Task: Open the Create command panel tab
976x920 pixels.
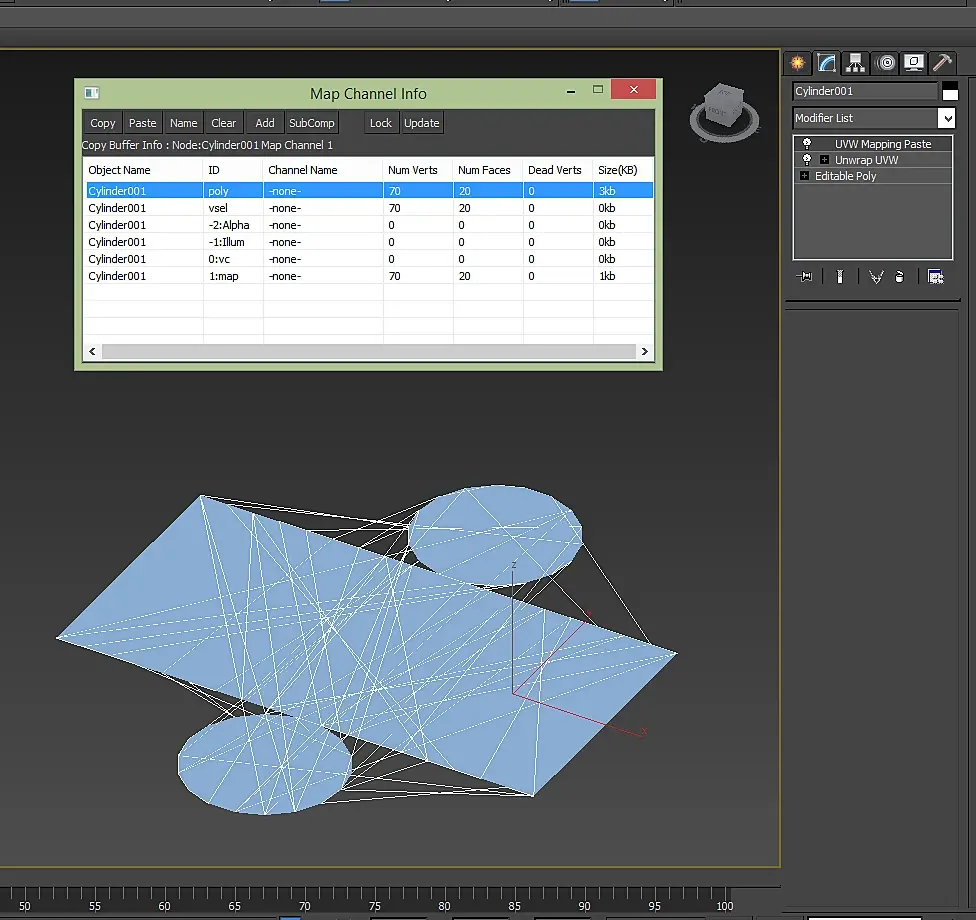Action: [797, 63]
